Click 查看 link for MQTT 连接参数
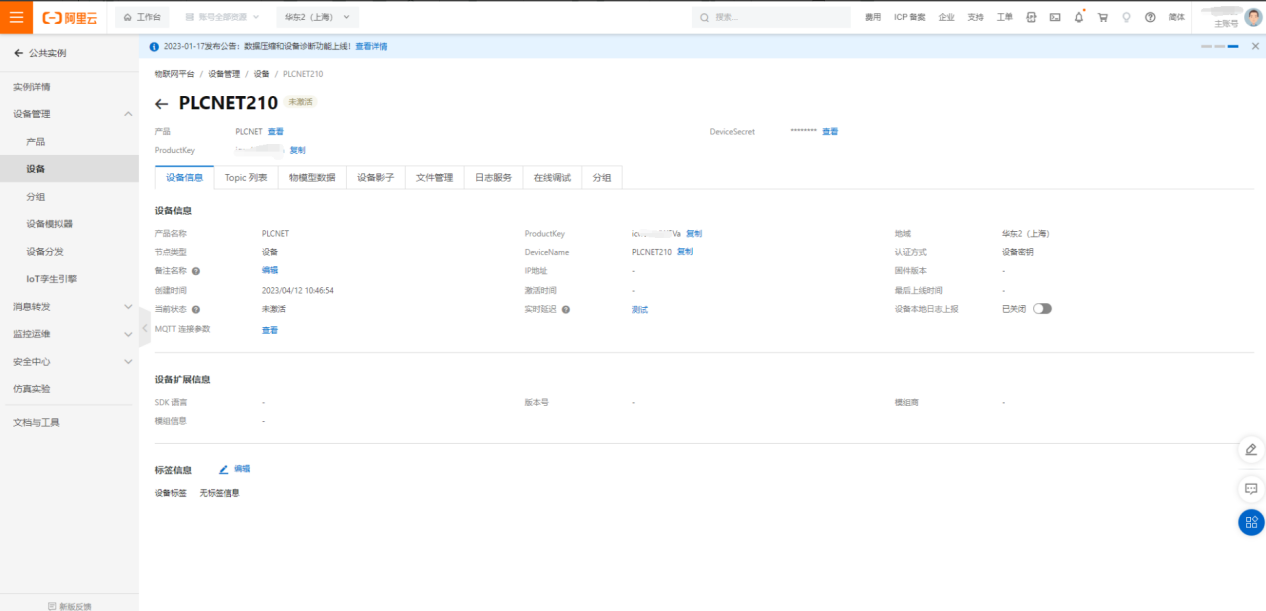This screenshot has height=611, width=1266. pyautogui.click(x=270, y=329)
